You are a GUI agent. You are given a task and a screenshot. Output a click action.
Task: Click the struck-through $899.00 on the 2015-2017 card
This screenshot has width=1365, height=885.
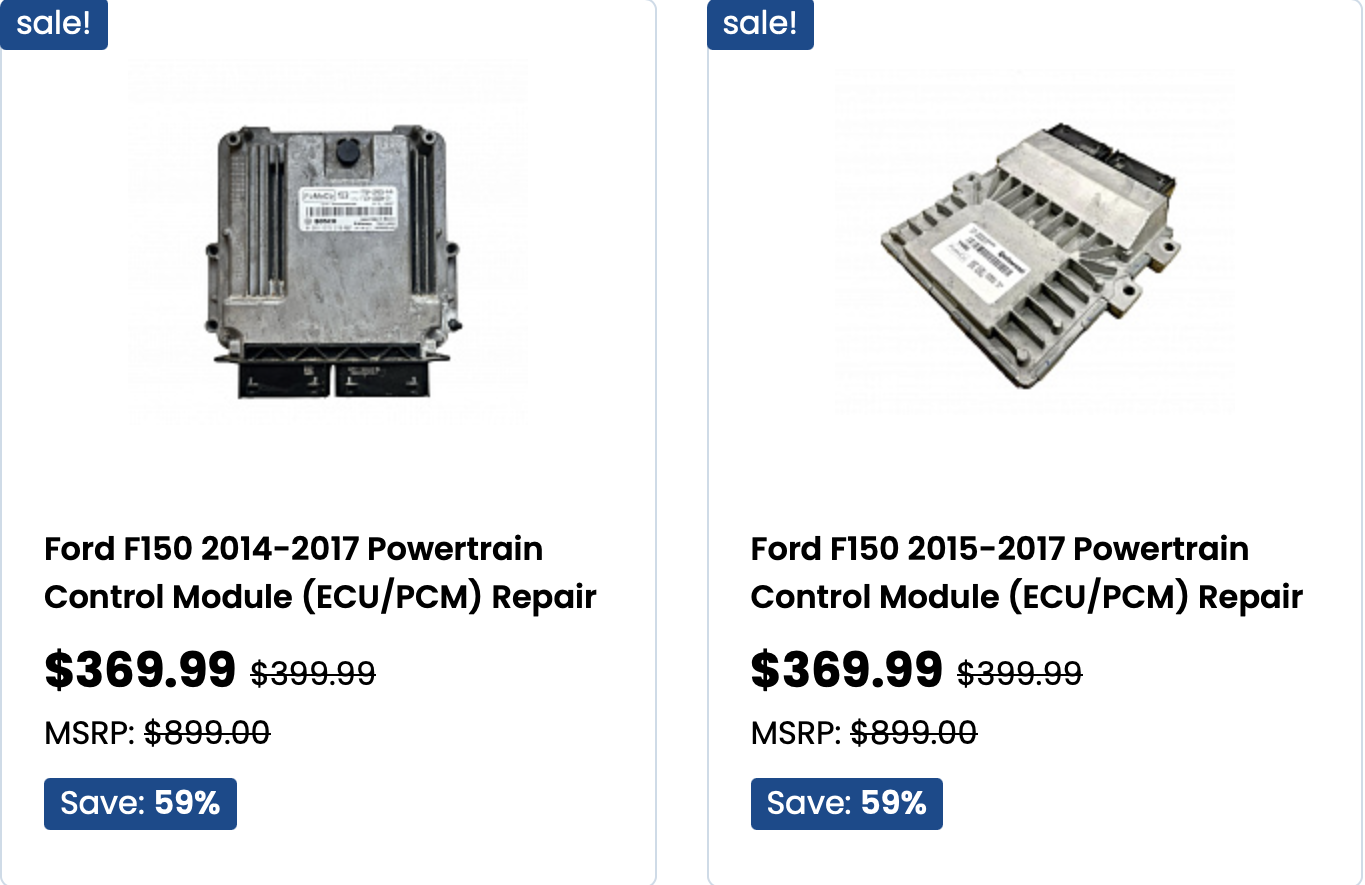pyautogui.click(x=913, y=734)
